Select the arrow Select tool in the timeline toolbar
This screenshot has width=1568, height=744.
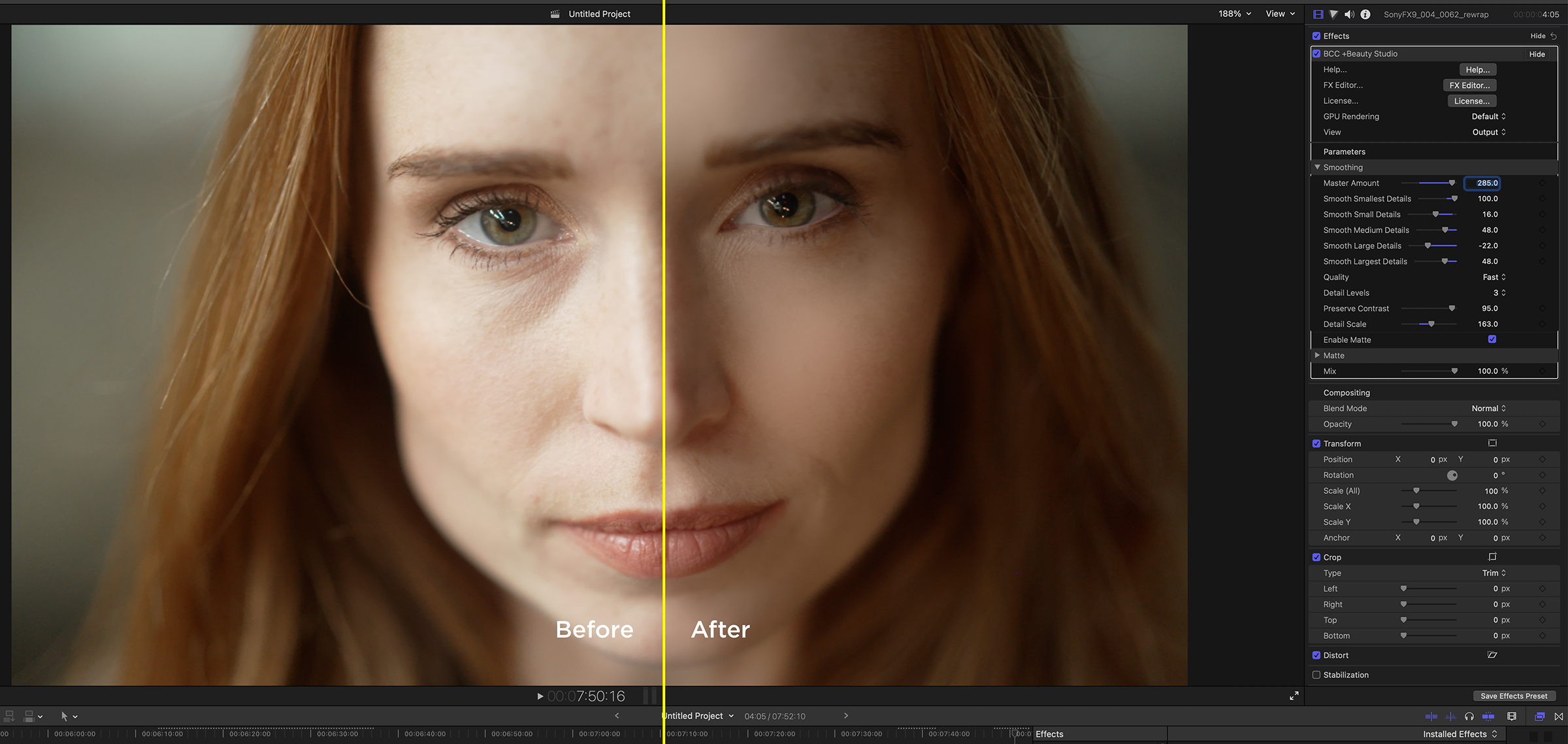[64, 717]
